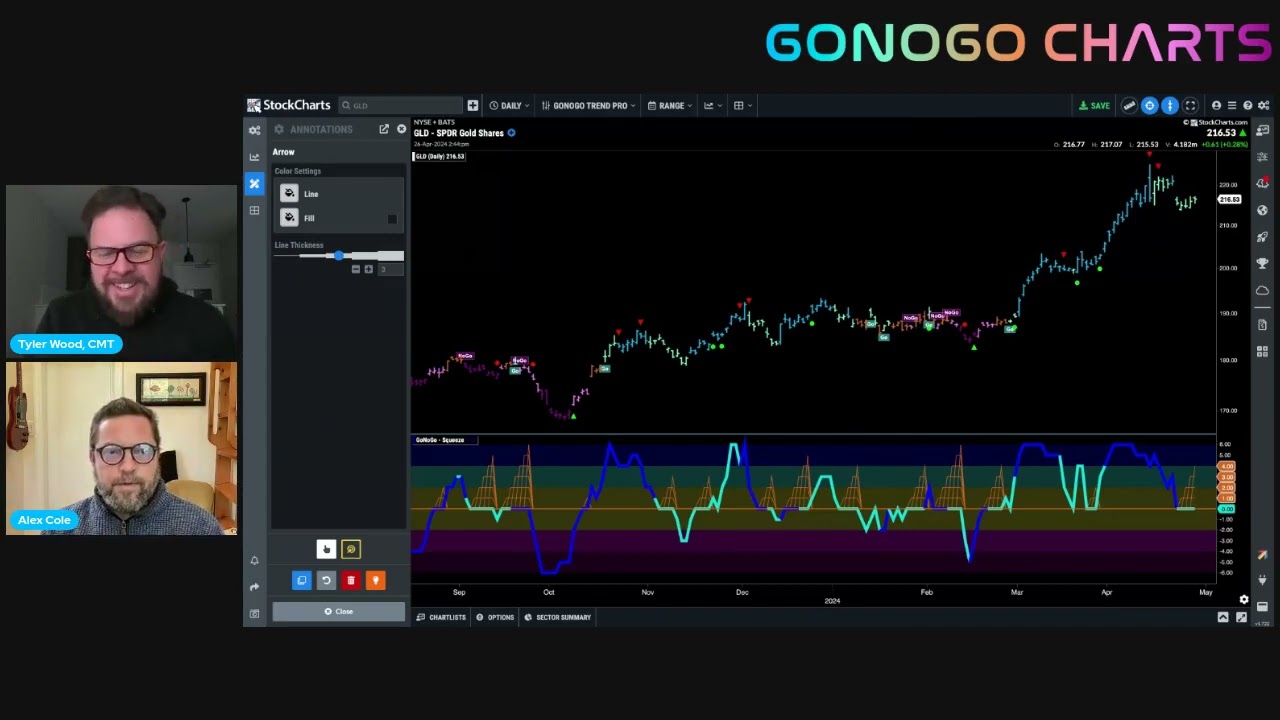Viewport: 1280px width, 720px height.
Task: Open the user account icon
Action: [1216, 105]
